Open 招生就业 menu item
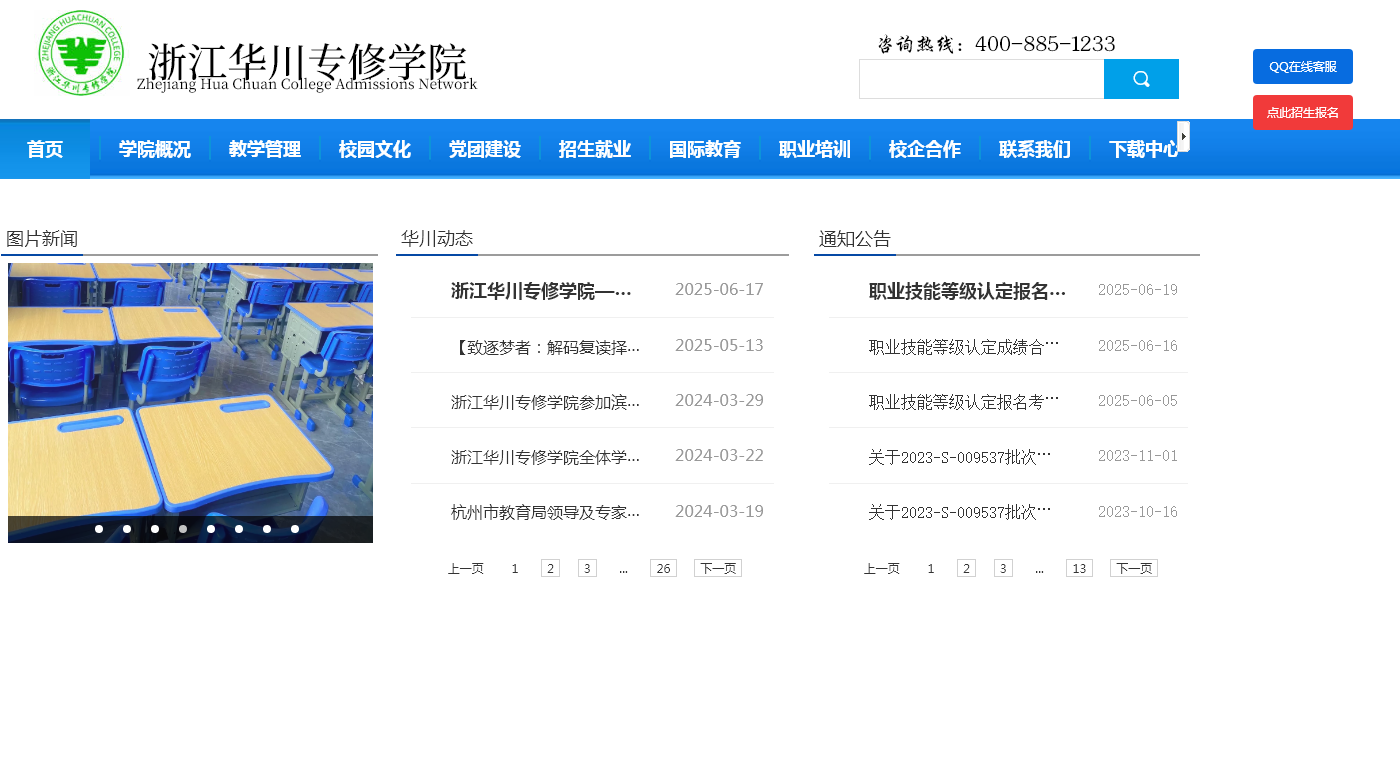The image size is (1400, 768). click(595, 149)
